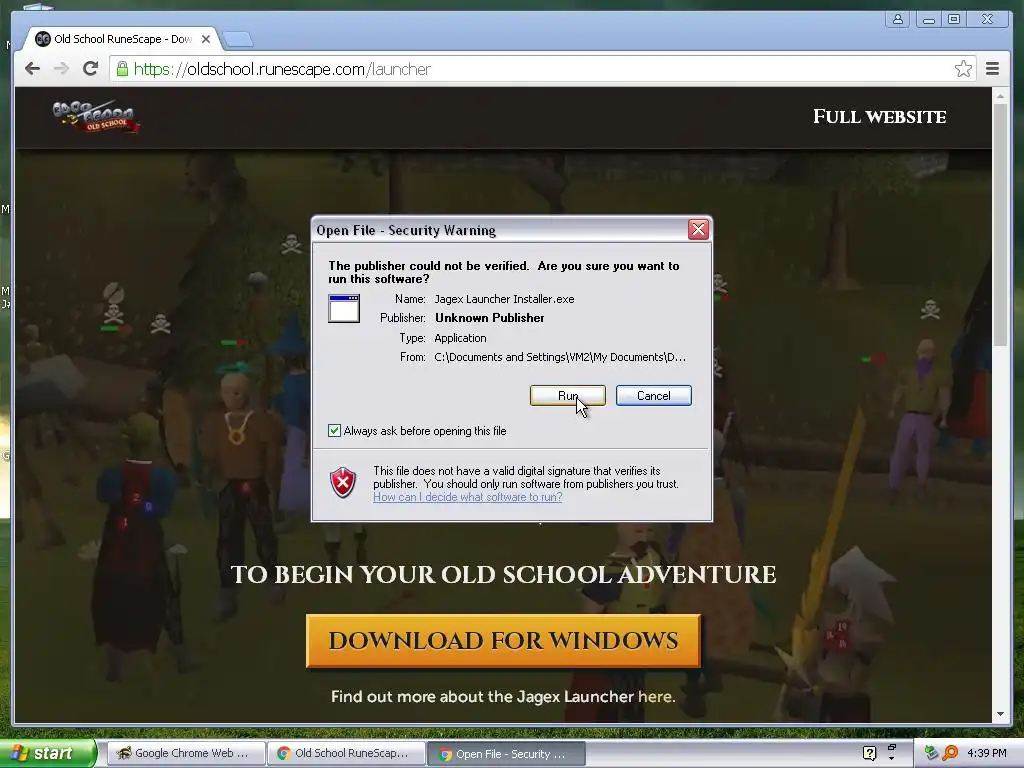Close the Security Warning dialog with red X
This screenshot has height=768, width=1024.
pos(698,229)
